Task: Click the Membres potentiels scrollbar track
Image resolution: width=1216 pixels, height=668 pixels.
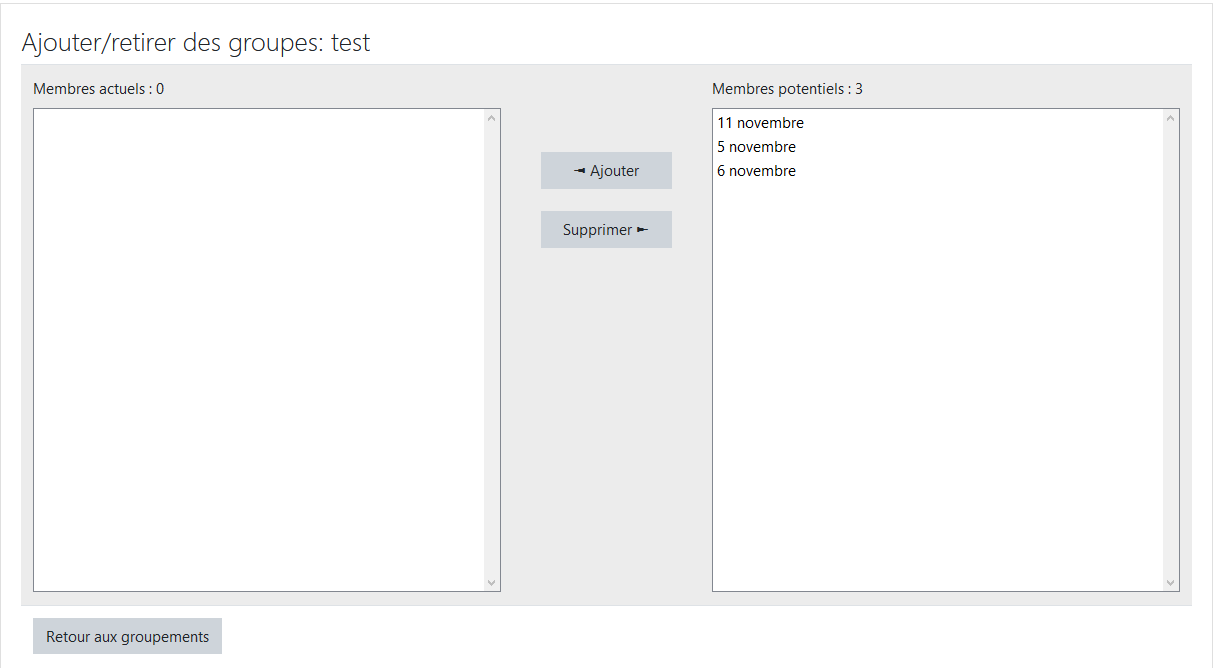Action: (1170, 350)
